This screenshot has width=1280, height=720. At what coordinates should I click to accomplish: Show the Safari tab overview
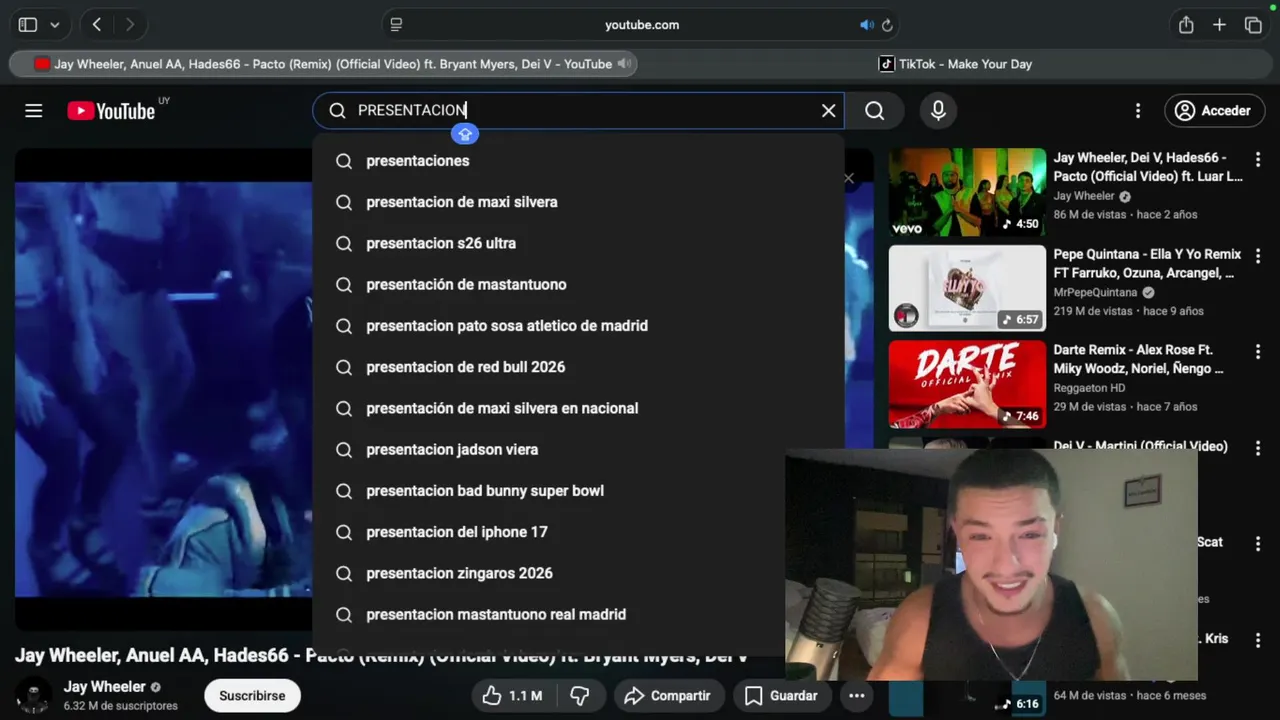[x=1253, y=25]
